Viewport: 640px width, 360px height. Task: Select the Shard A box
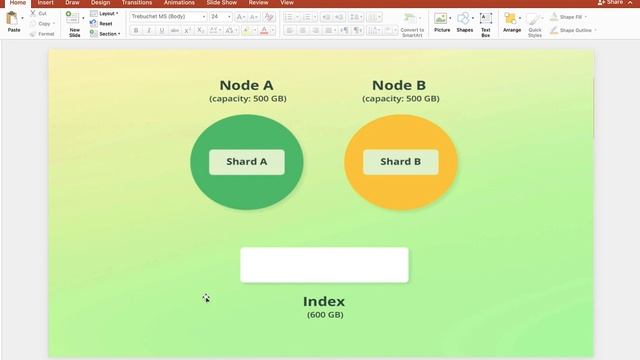point(247,162)
